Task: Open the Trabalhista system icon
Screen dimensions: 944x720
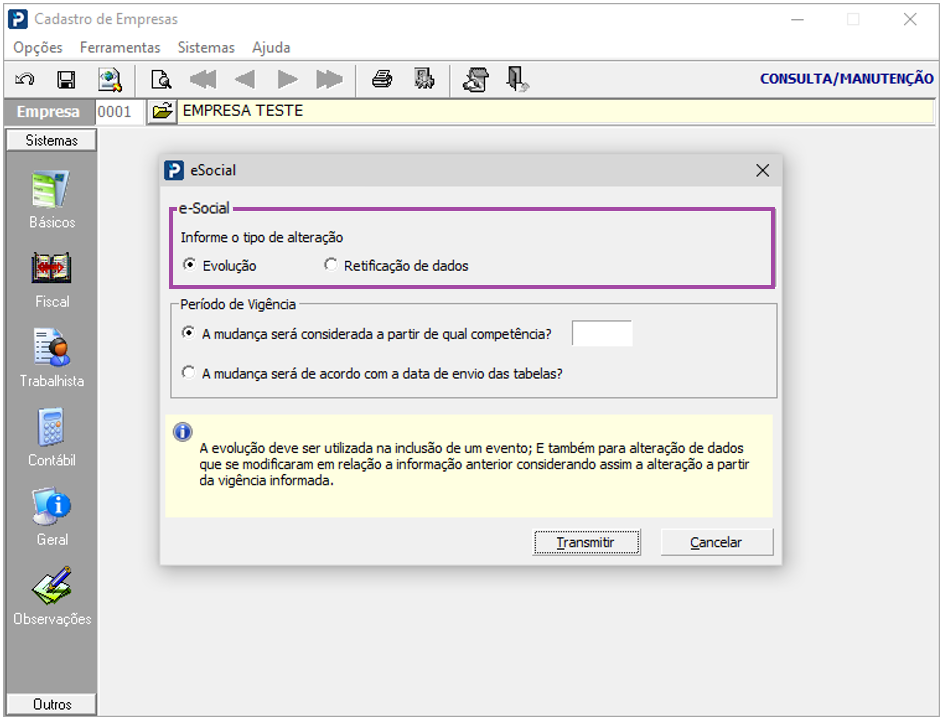Action: [x=51, y=347]
